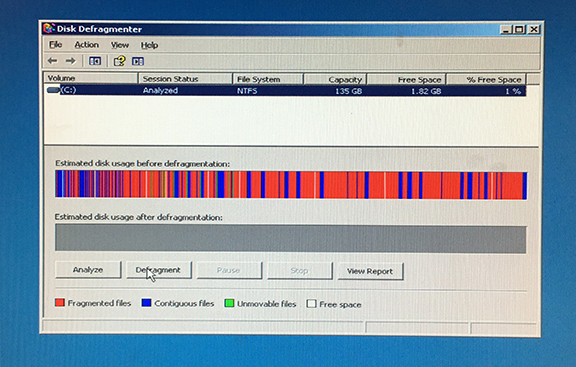Sort by the Session Status column header
Viewport: 576px width, 367px height.
[185, 79]
